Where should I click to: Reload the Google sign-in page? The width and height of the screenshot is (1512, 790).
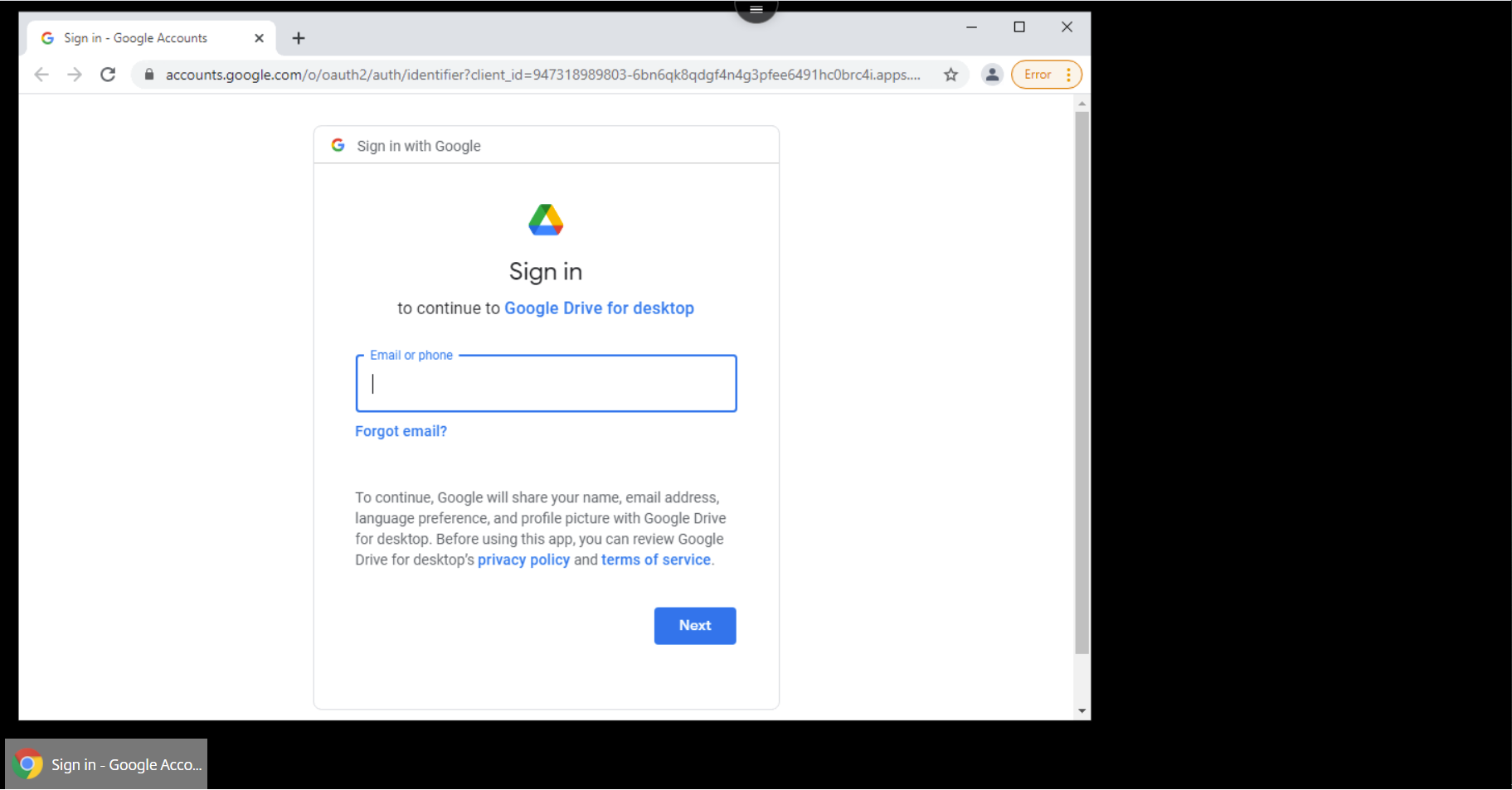(x=108, y=75)
